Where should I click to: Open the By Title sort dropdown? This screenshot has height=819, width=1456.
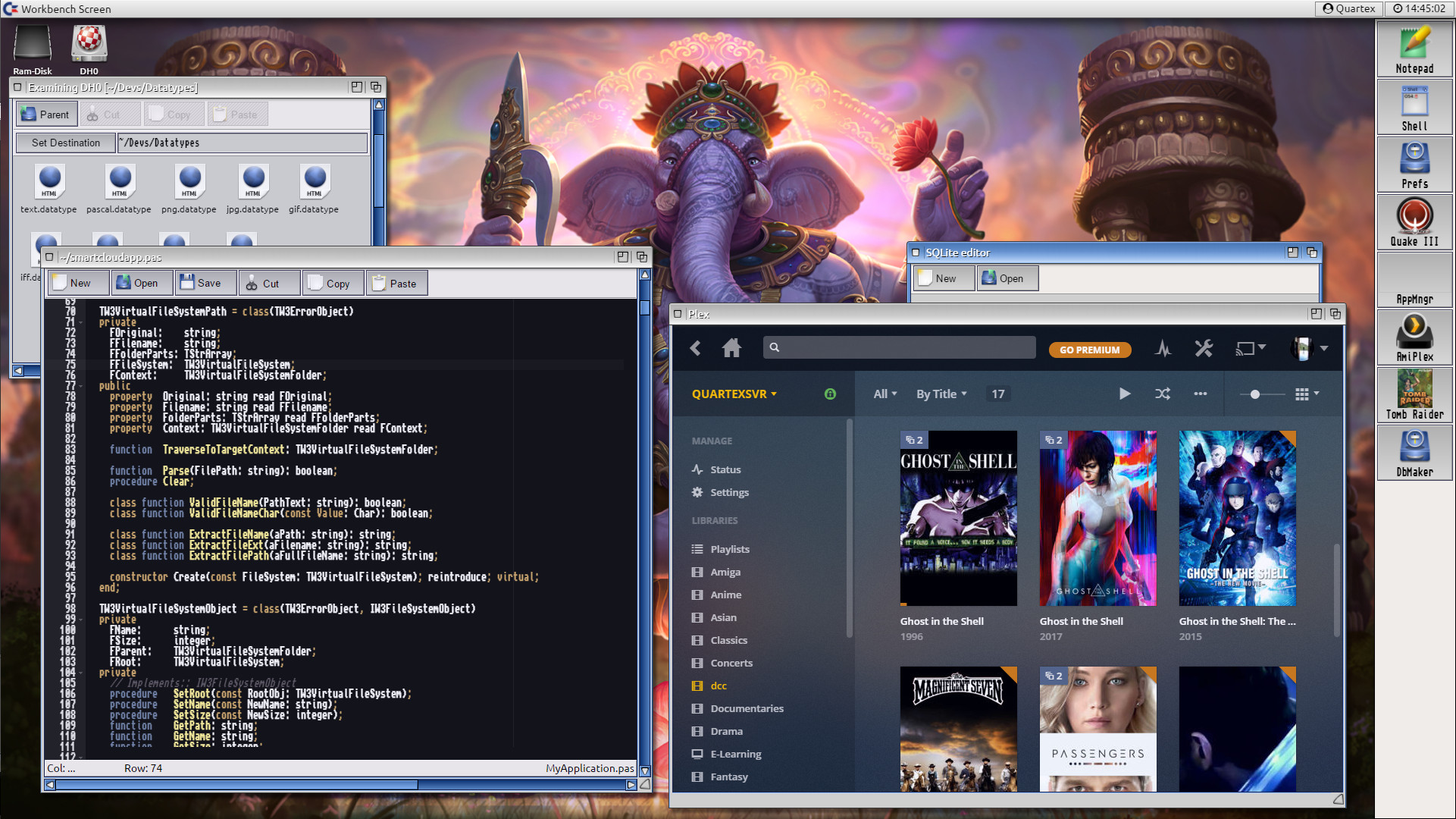[x=941, y=394]
